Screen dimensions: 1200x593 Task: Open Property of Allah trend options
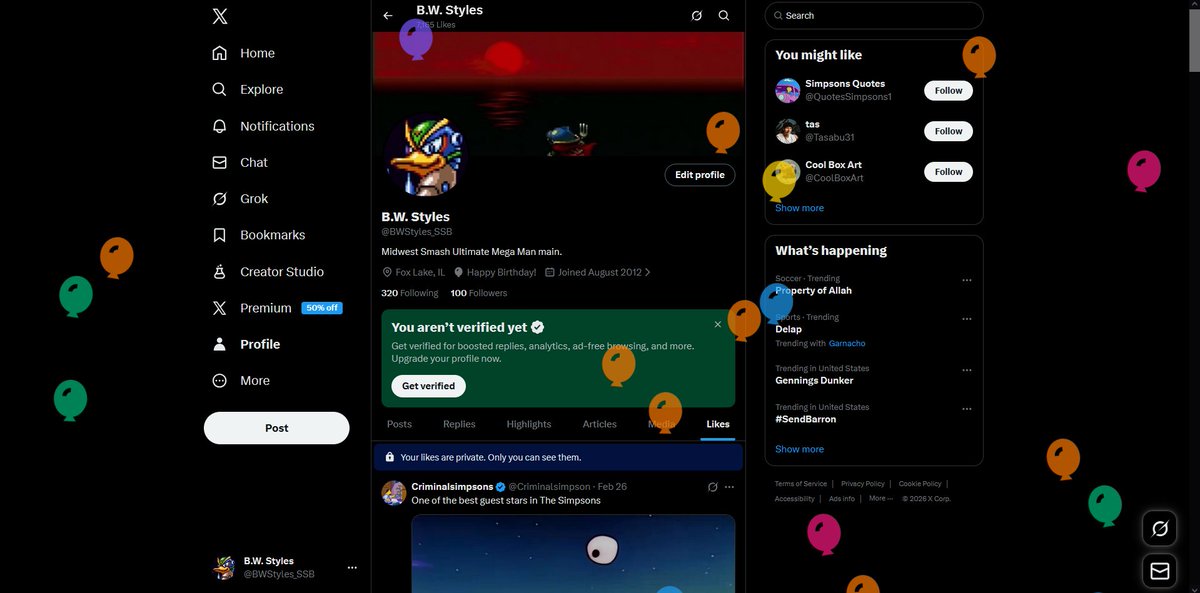[x=967, y=281]
